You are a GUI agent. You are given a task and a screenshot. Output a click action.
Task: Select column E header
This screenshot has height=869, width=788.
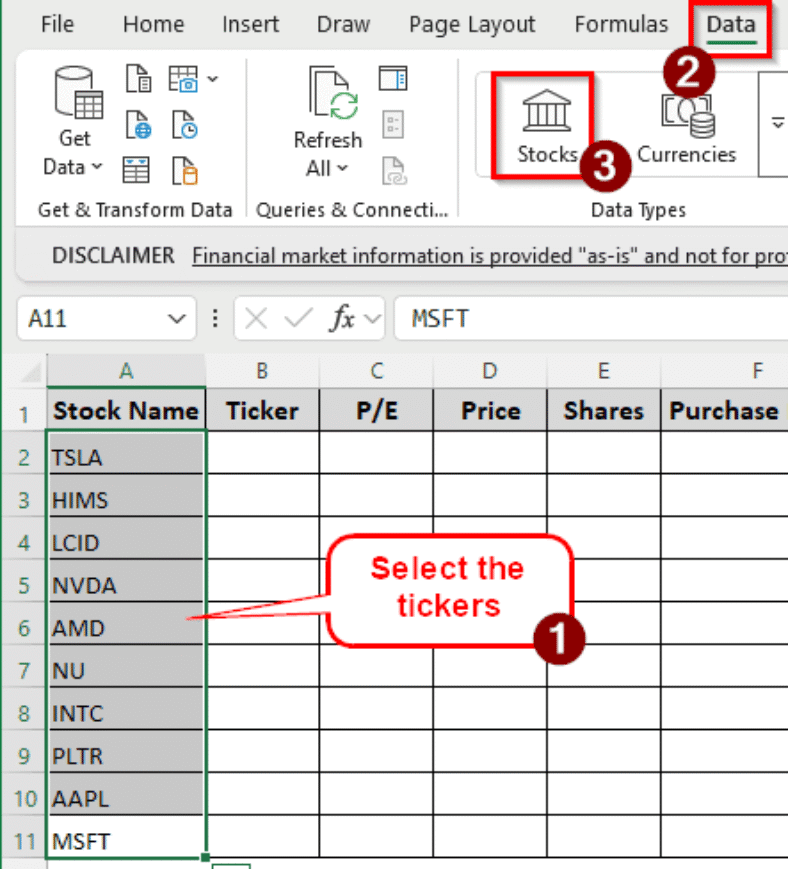coord(603,371)
